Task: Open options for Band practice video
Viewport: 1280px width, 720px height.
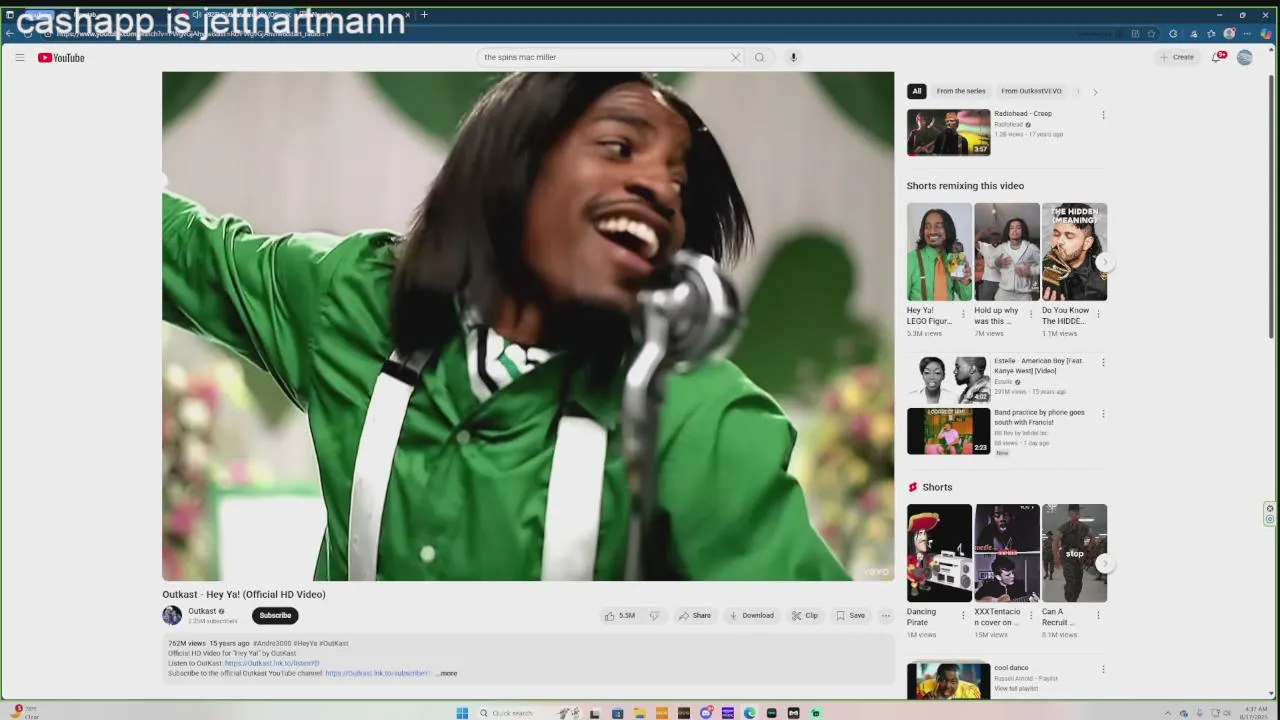Action: pos(1103,414)
